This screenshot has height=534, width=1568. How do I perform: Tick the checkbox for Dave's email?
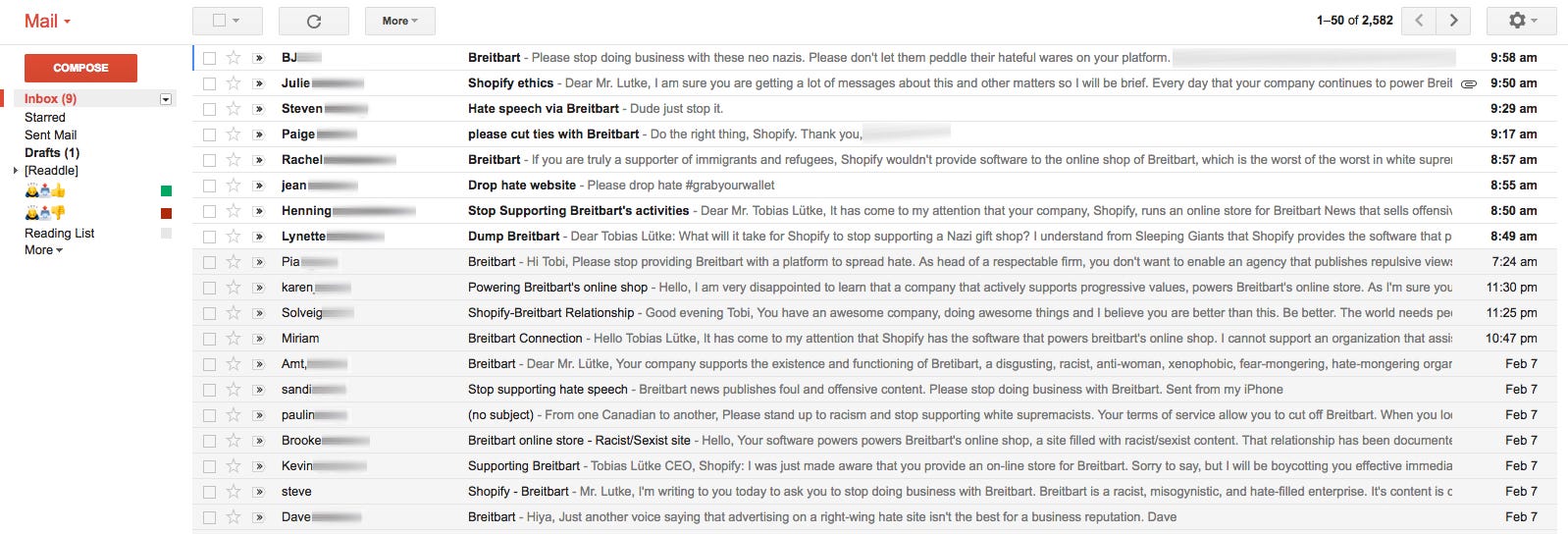pyautogui.click(x=209, y=517)
